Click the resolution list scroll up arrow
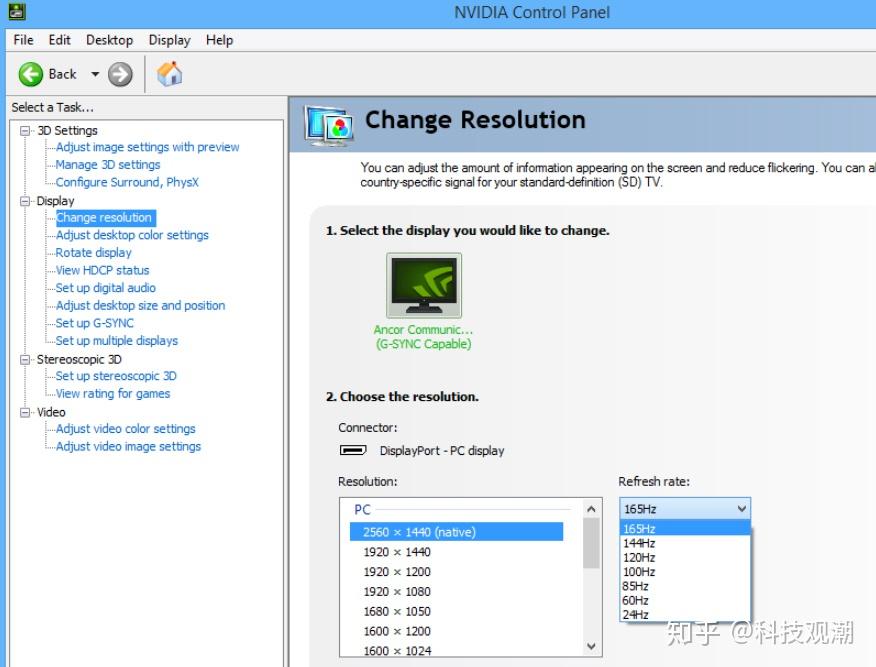This screenshot has width=876, height=667. click(x=591, y=509)
